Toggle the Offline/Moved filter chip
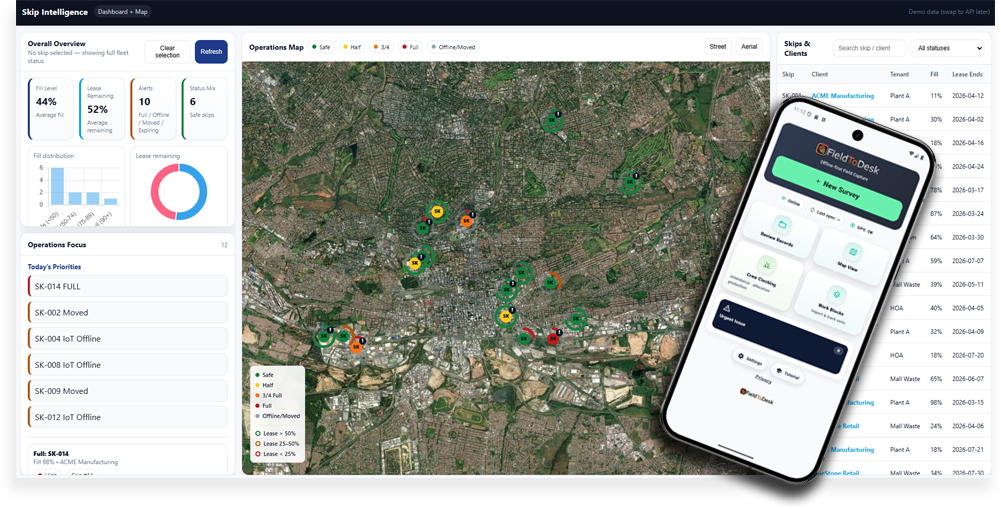Viewport: 1001px width, 509px height. 453,47
